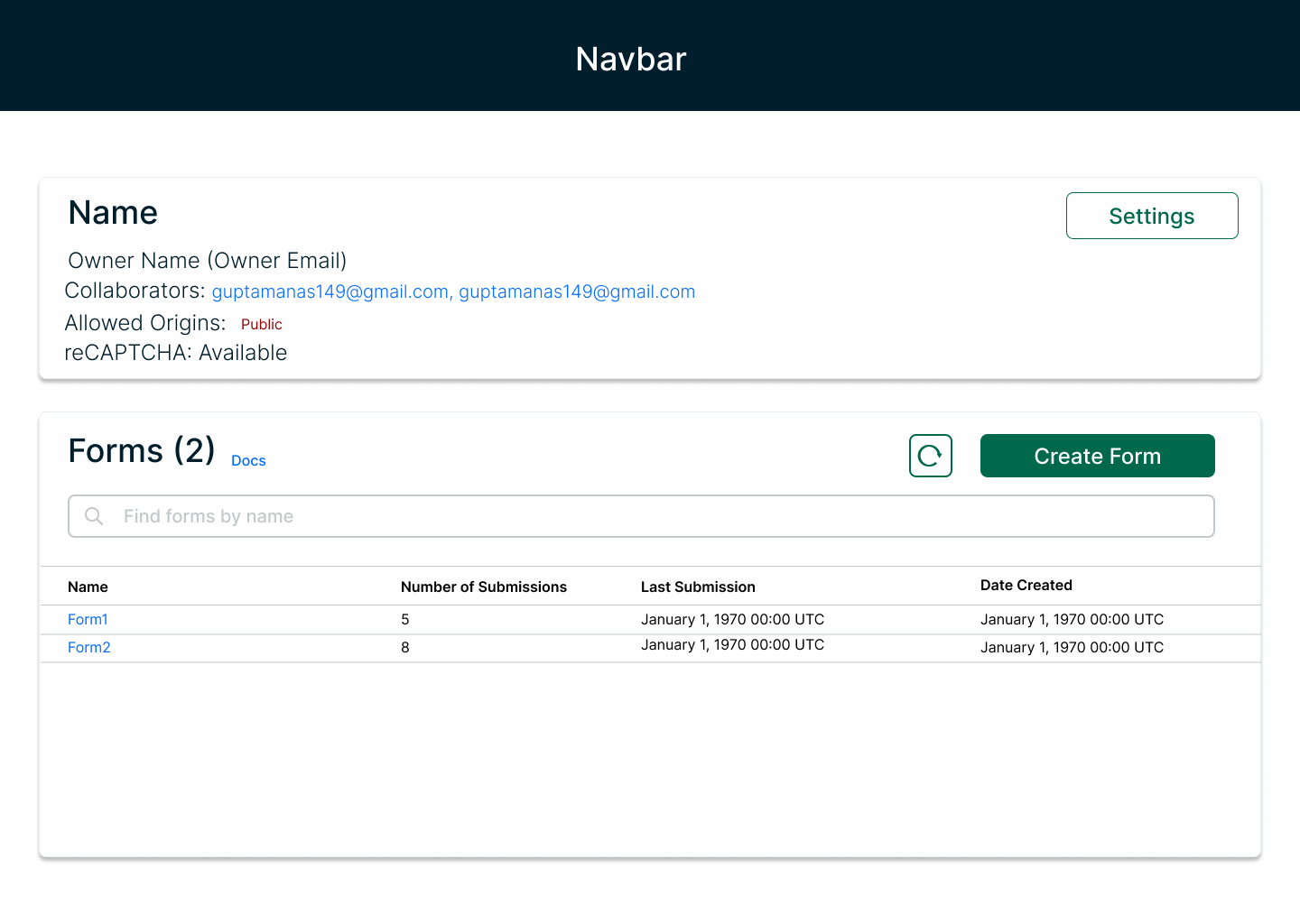Open the Docs link next to Forms
This screenshot has height=924, width=1300.
248,460
